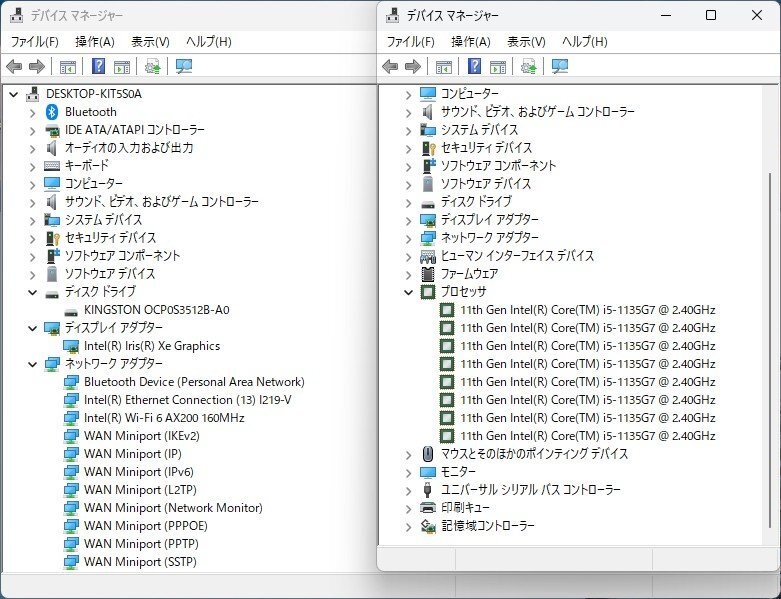781x599 pixels.
Task: Collapse the DESKTOP-KIT5S0A root node
Action: (14, 94)
